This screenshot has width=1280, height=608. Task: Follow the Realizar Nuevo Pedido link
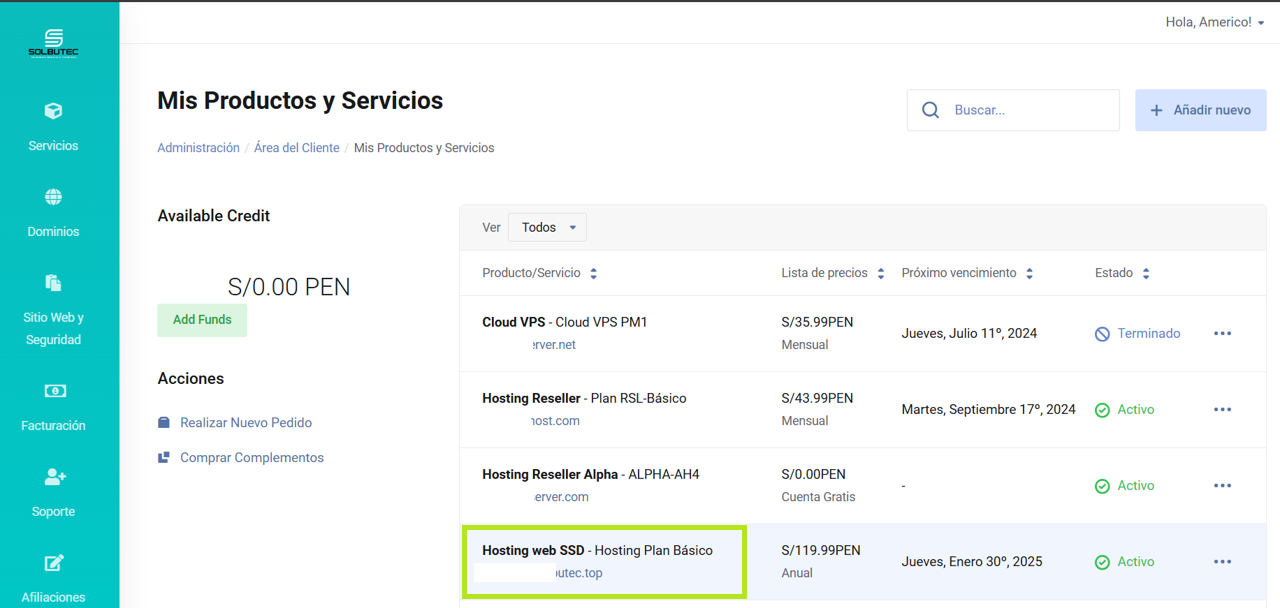tap(246, 423)
